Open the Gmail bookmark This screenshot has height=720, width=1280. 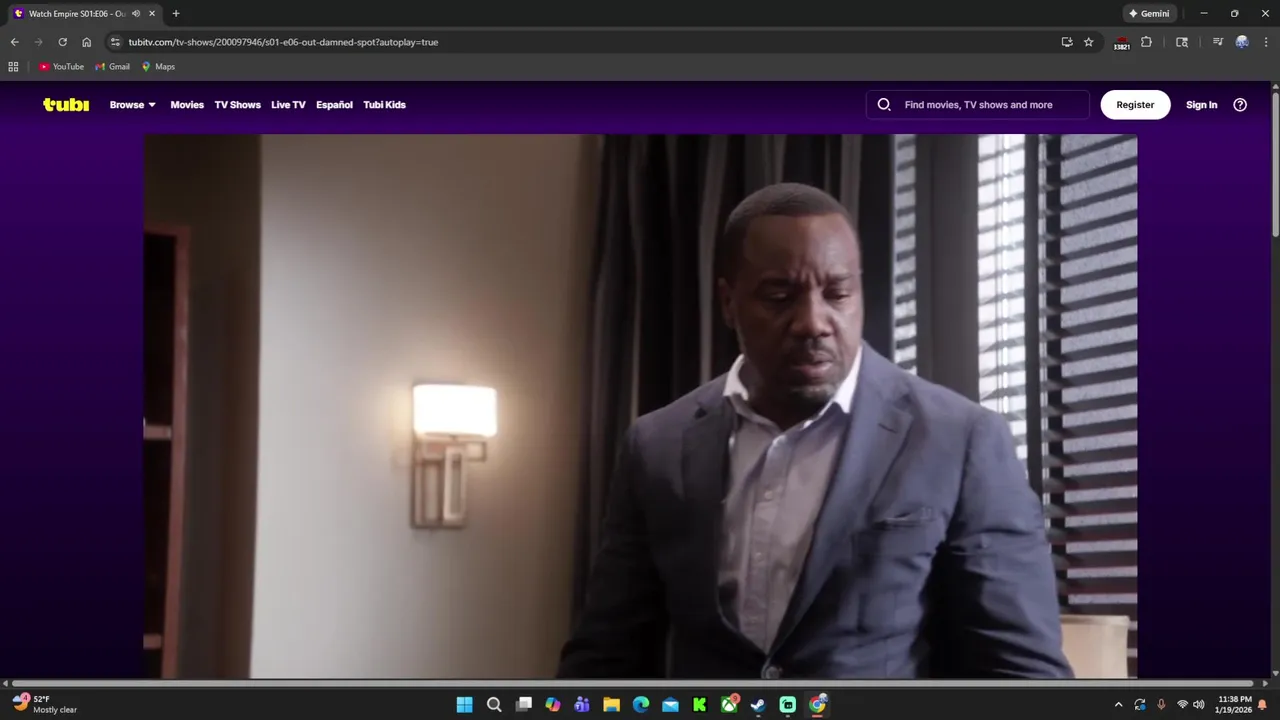point(112,67)
